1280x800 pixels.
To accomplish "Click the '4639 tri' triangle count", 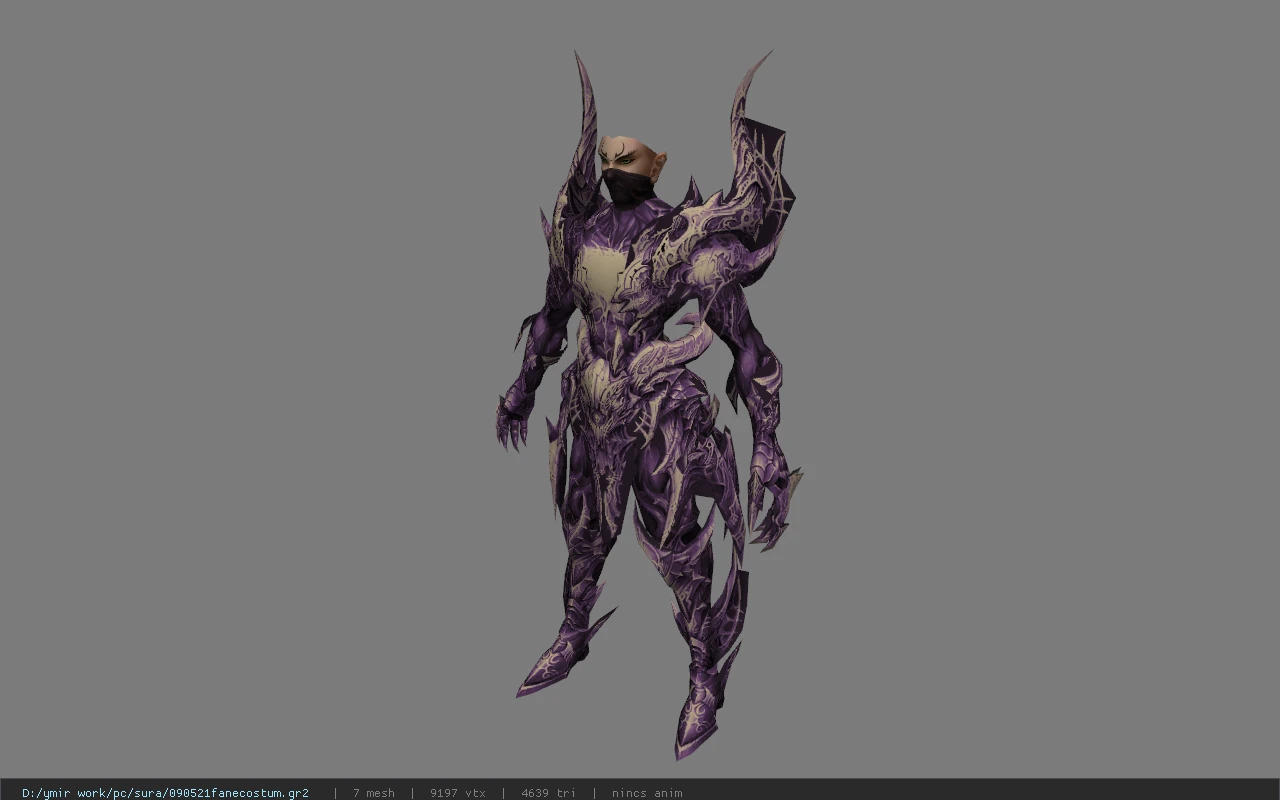I will (x=548, y=793).
